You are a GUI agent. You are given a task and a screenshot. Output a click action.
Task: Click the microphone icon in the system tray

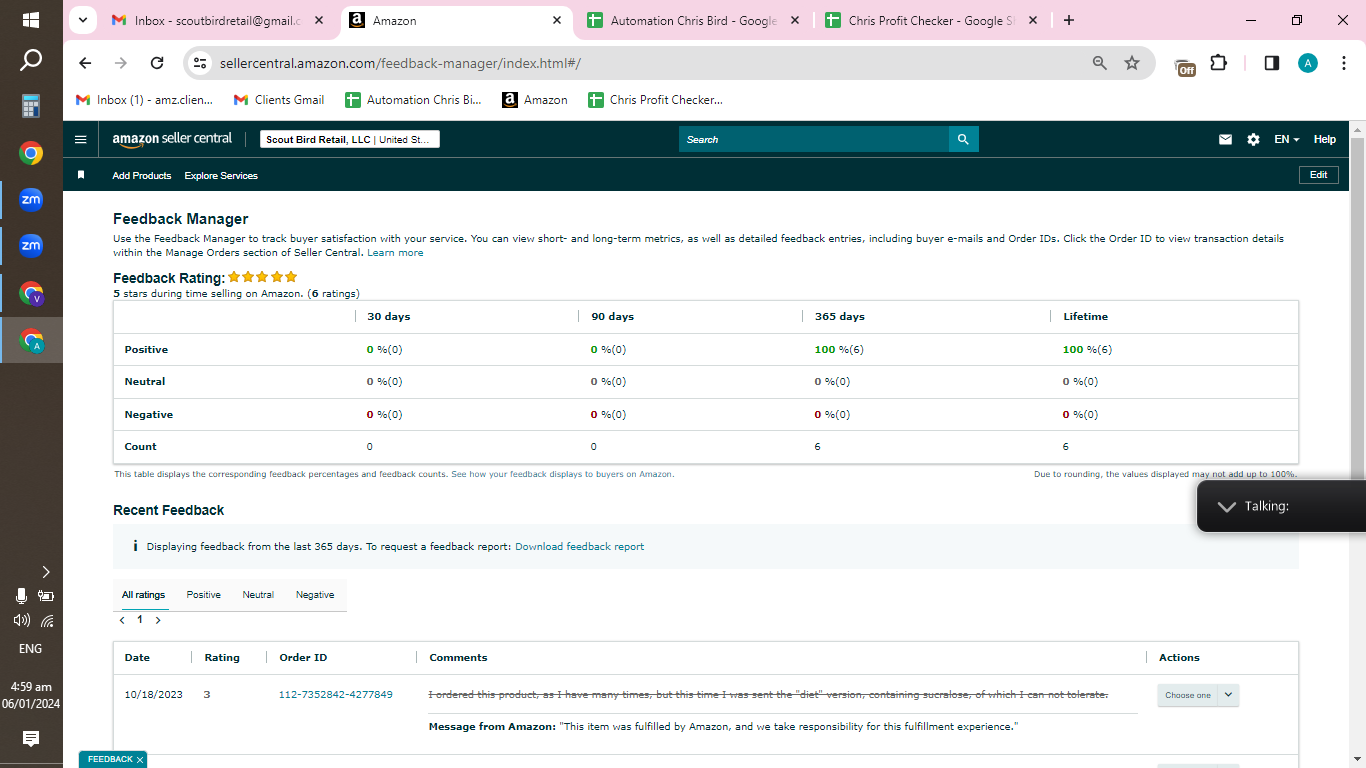(21, 596)
